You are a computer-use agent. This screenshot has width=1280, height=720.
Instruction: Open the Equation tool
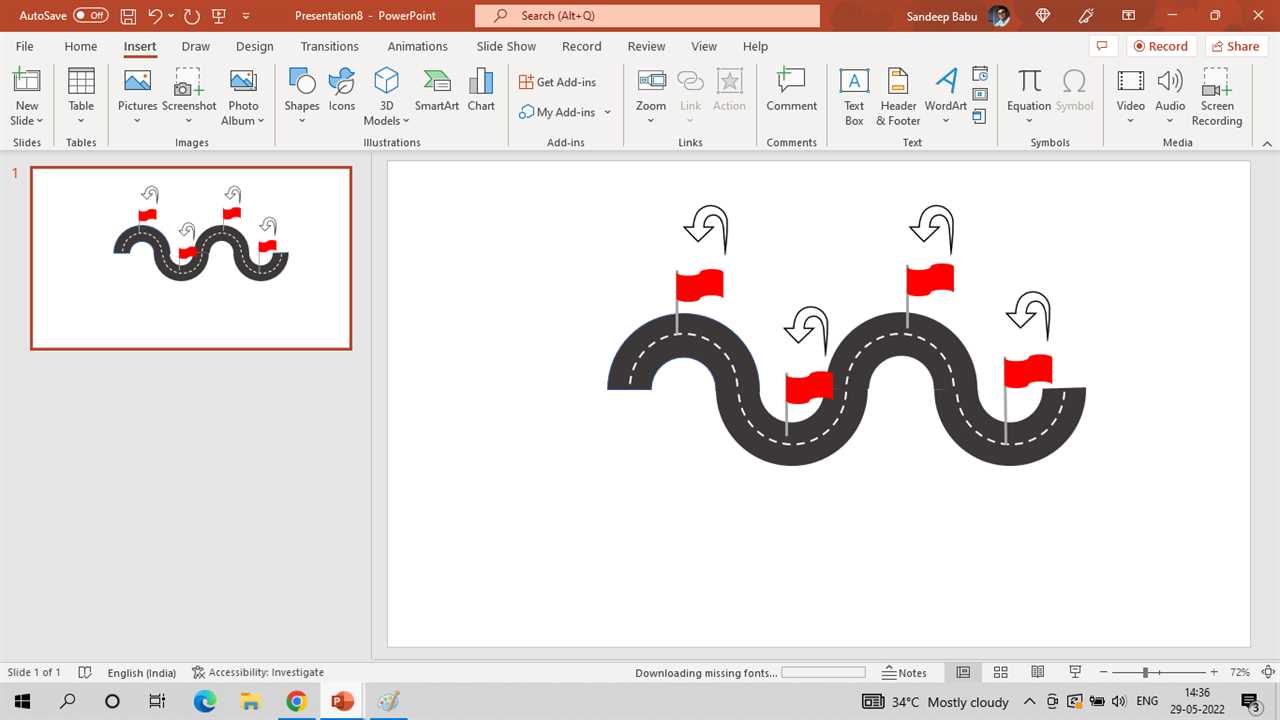[1029, 91]
